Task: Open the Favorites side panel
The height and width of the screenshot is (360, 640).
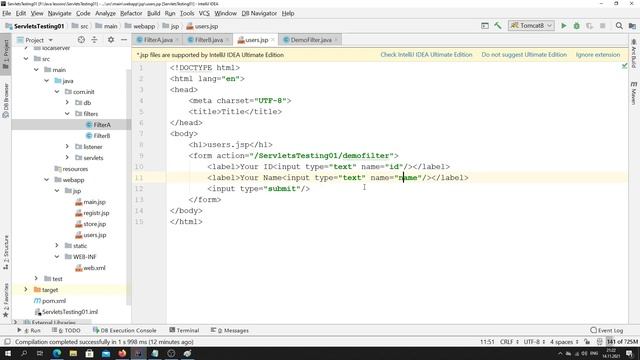Action: (x=6, y=300)
